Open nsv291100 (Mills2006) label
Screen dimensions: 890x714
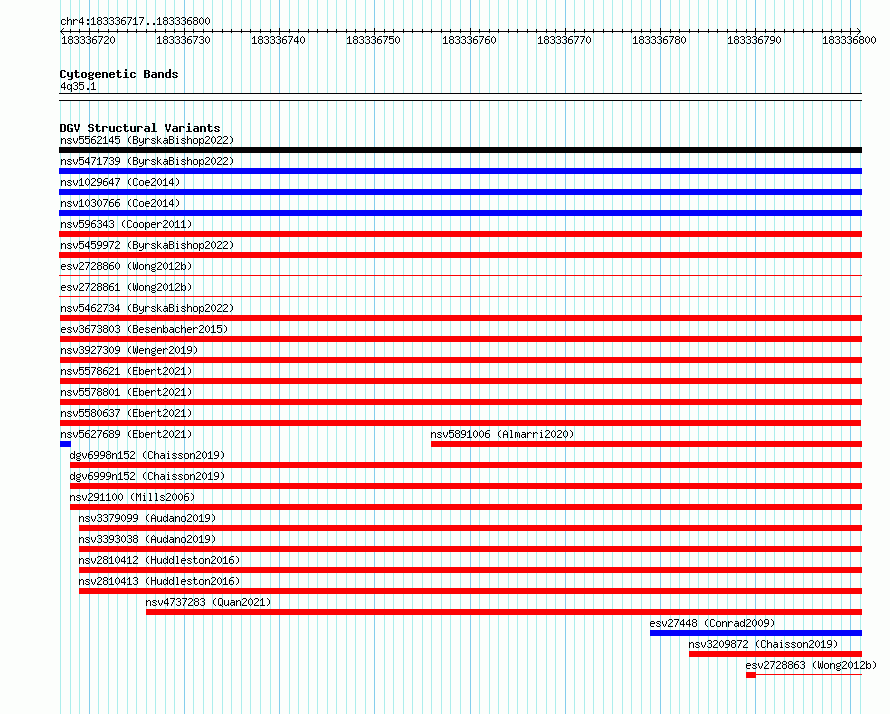click(132, 497)
